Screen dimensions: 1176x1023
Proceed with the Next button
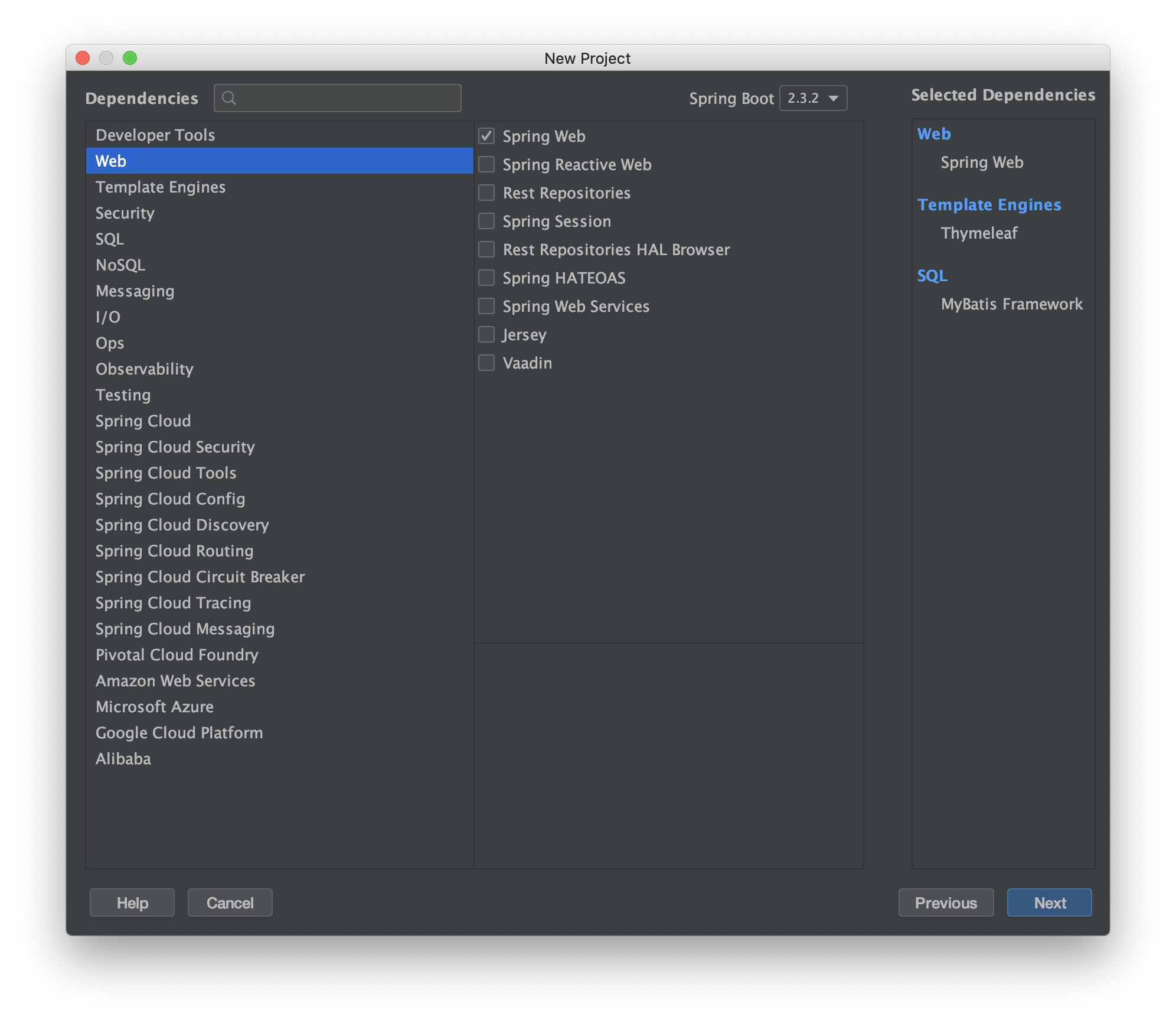[x=1050, y=903]
